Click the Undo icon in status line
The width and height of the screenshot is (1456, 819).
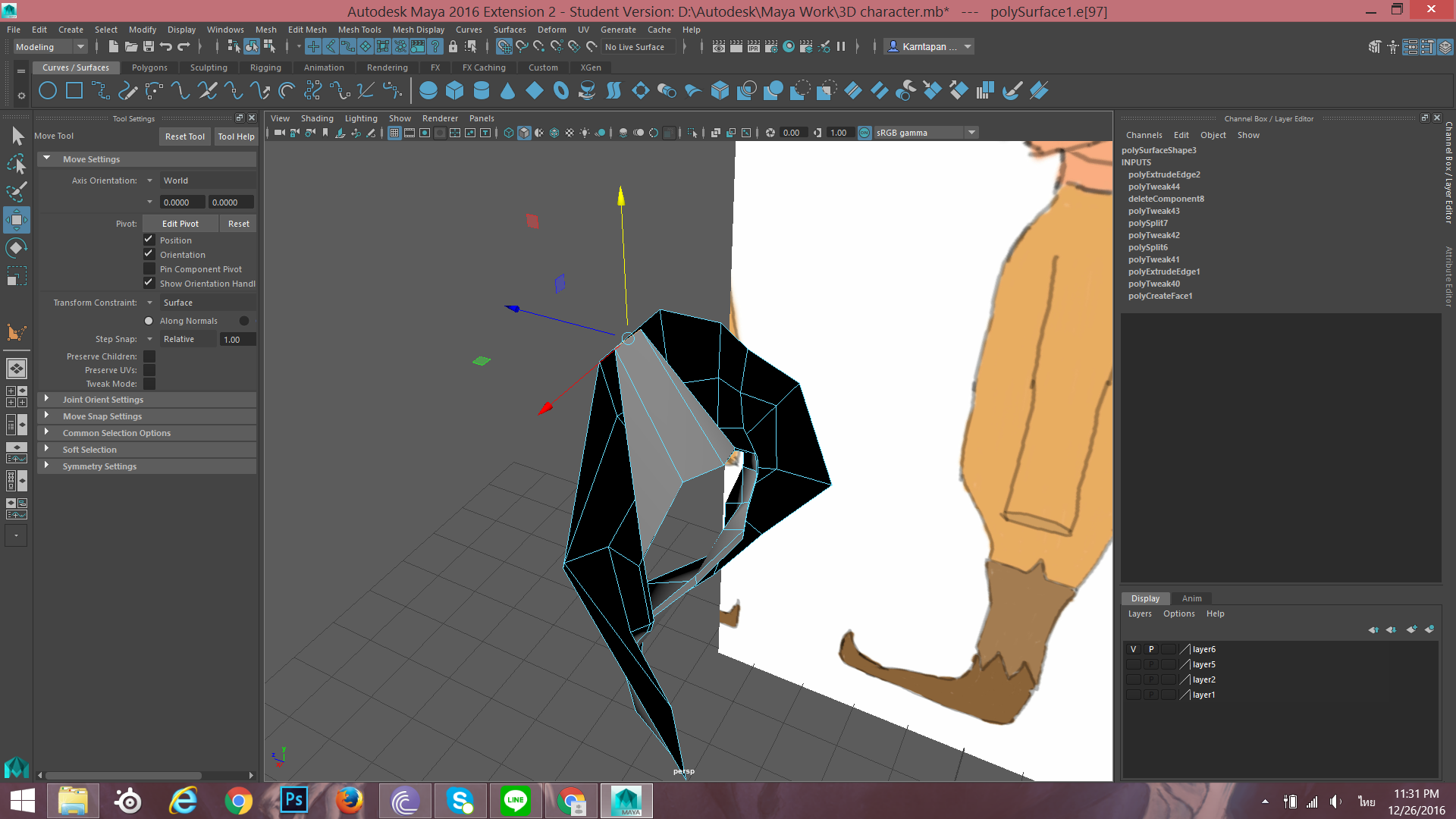166,47
